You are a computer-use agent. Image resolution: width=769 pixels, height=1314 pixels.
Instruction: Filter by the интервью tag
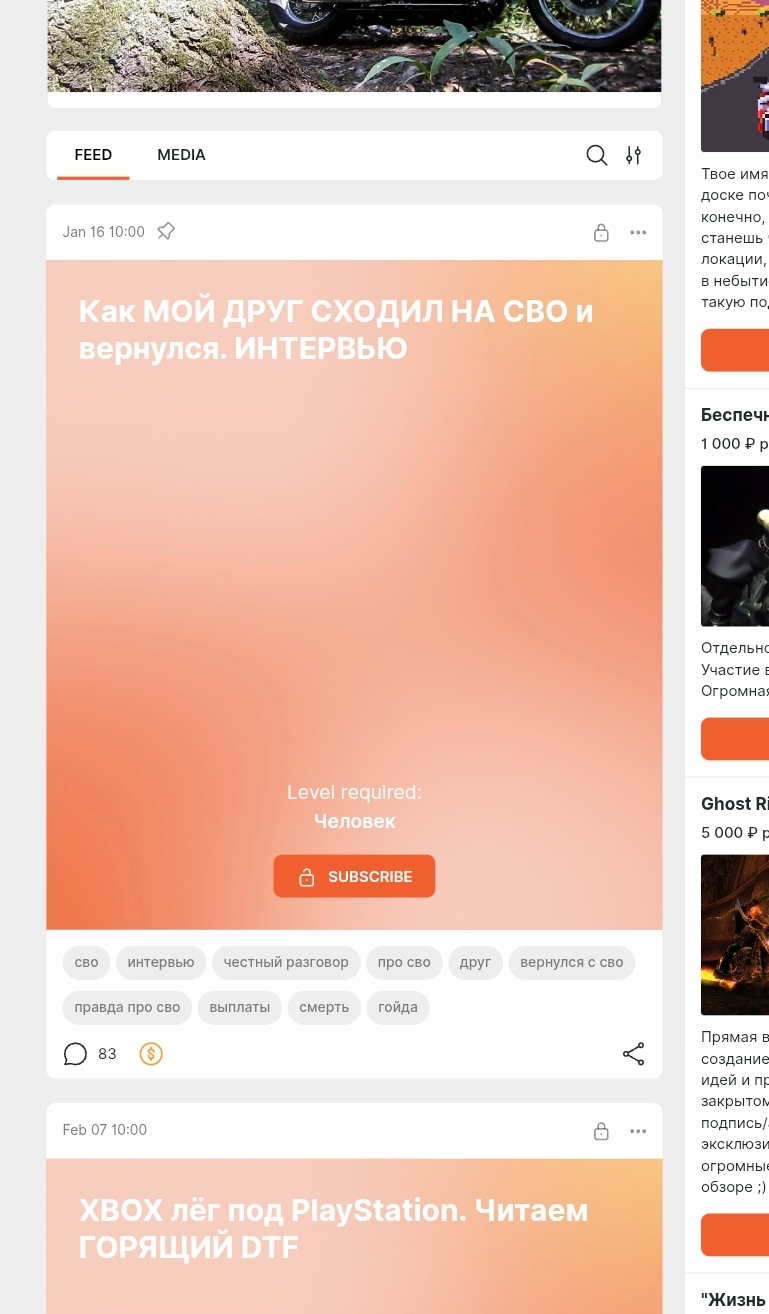161,962
